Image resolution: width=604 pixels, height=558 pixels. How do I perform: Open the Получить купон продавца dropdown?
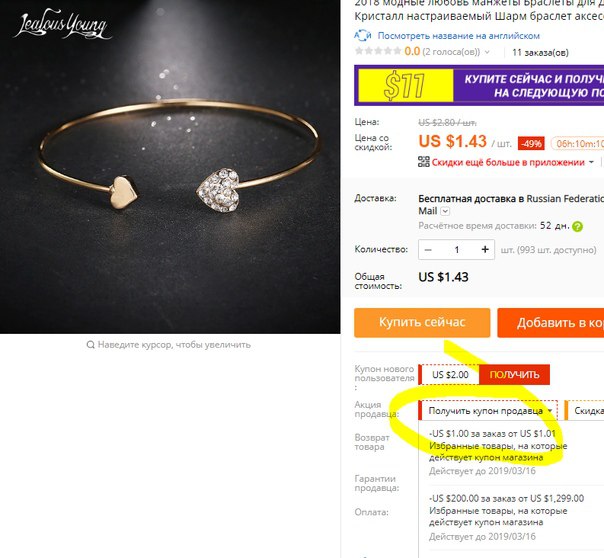(x=488, y=411)
